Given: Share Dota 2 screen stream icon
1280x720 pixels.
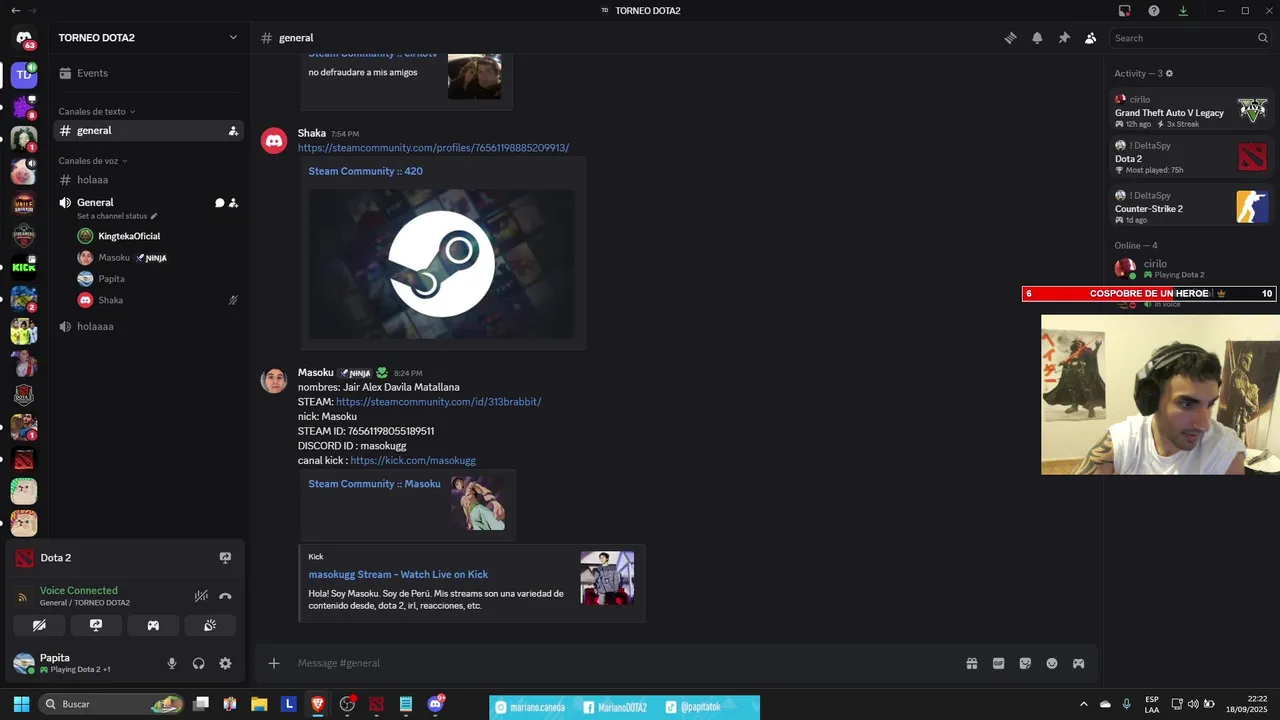Looking at the screenshot, I should coord(225,558).
